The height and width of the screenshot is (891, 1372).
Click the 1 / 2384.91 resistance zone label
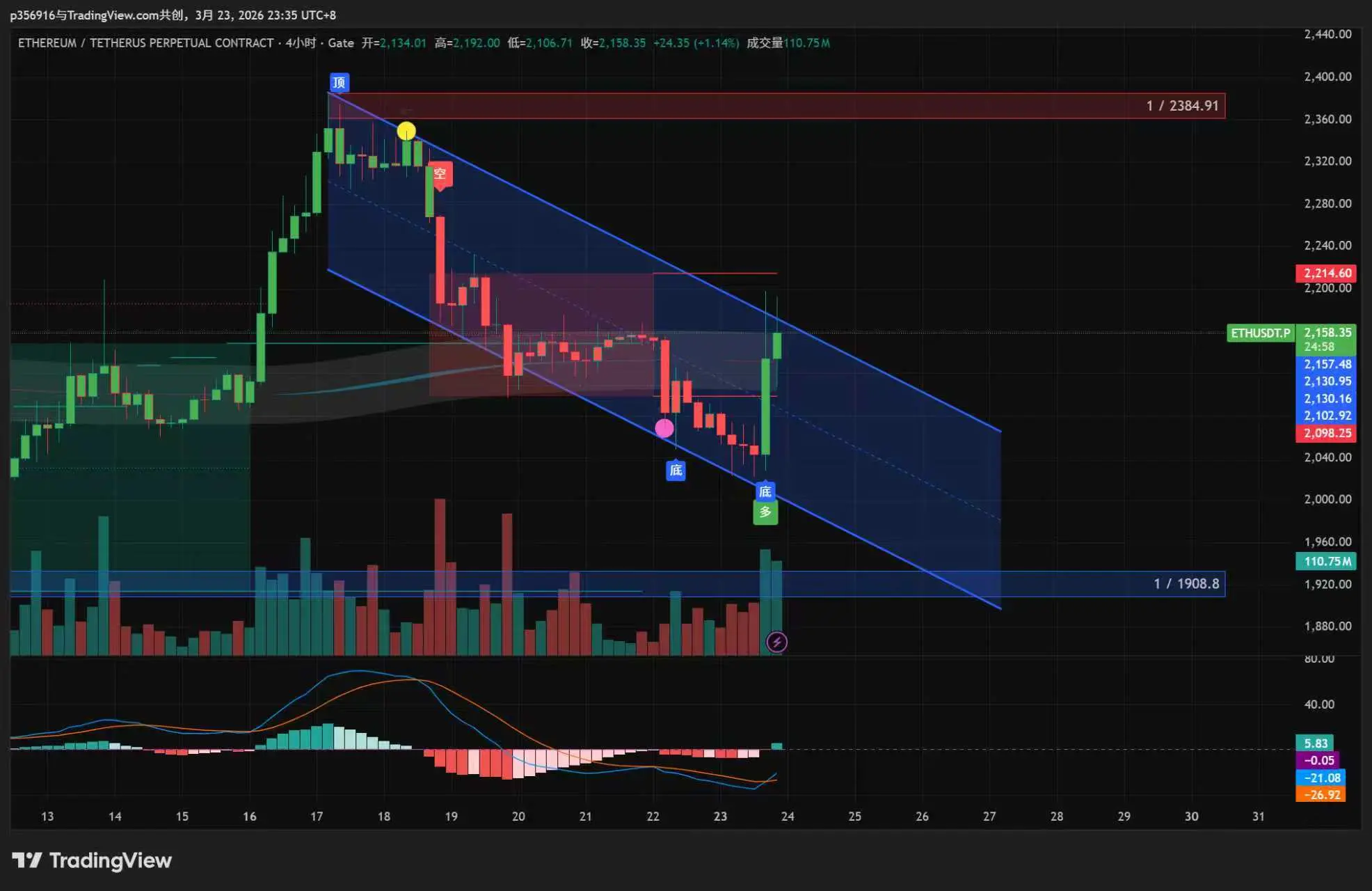[x=1182, y=106]
